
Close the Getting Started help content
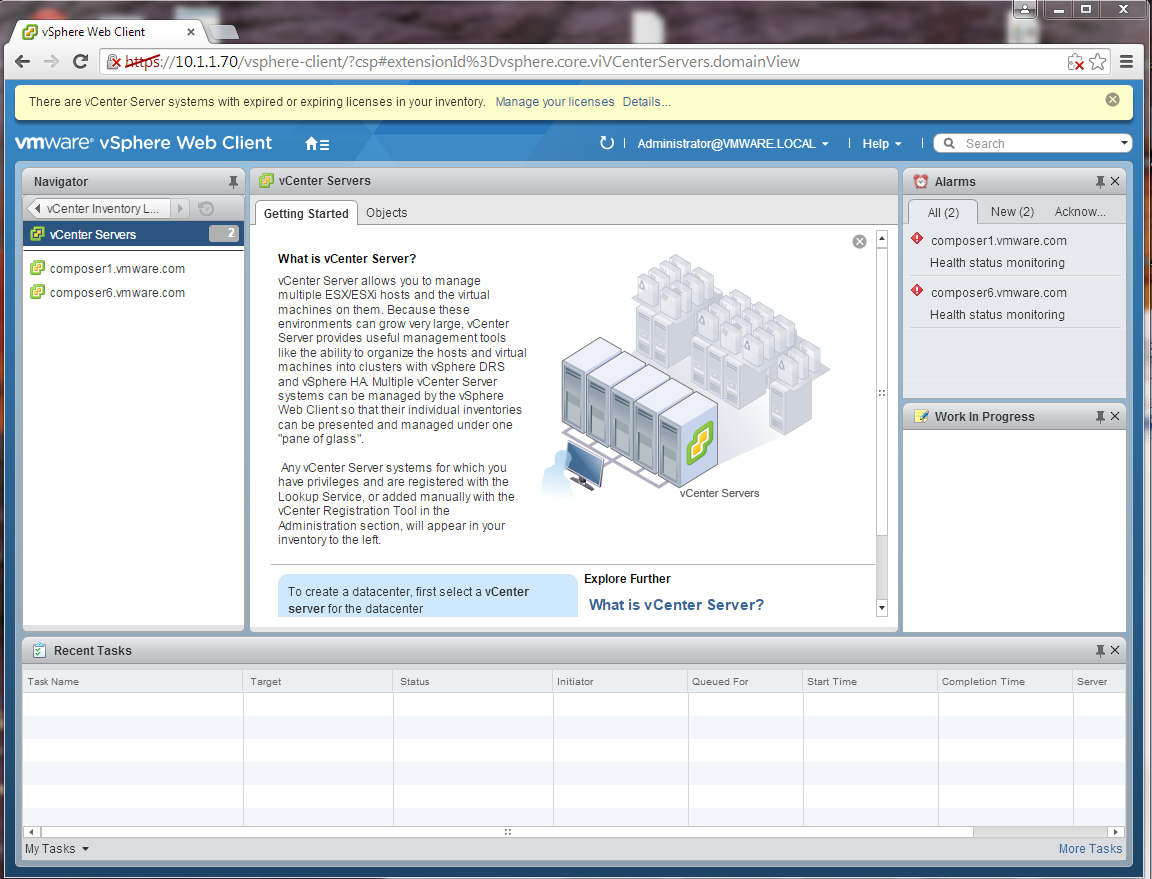(x=859, y=242)
